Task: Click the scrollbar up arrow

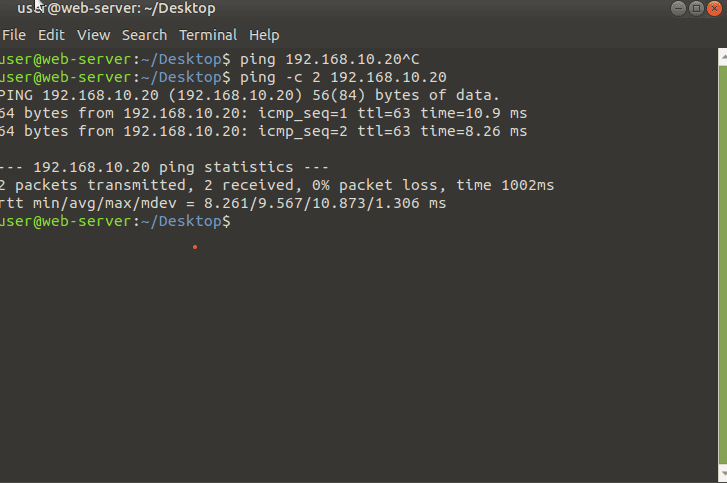Action: (723, 57)
